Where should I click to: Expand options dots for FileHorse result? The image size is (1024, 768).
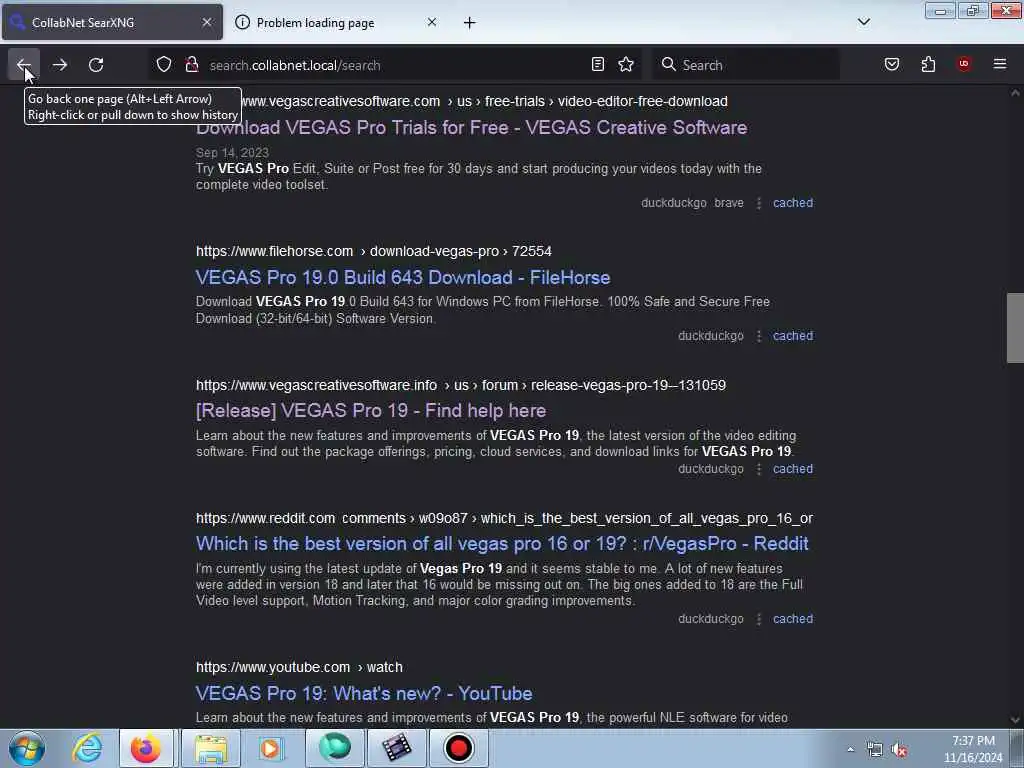point(759,336)
